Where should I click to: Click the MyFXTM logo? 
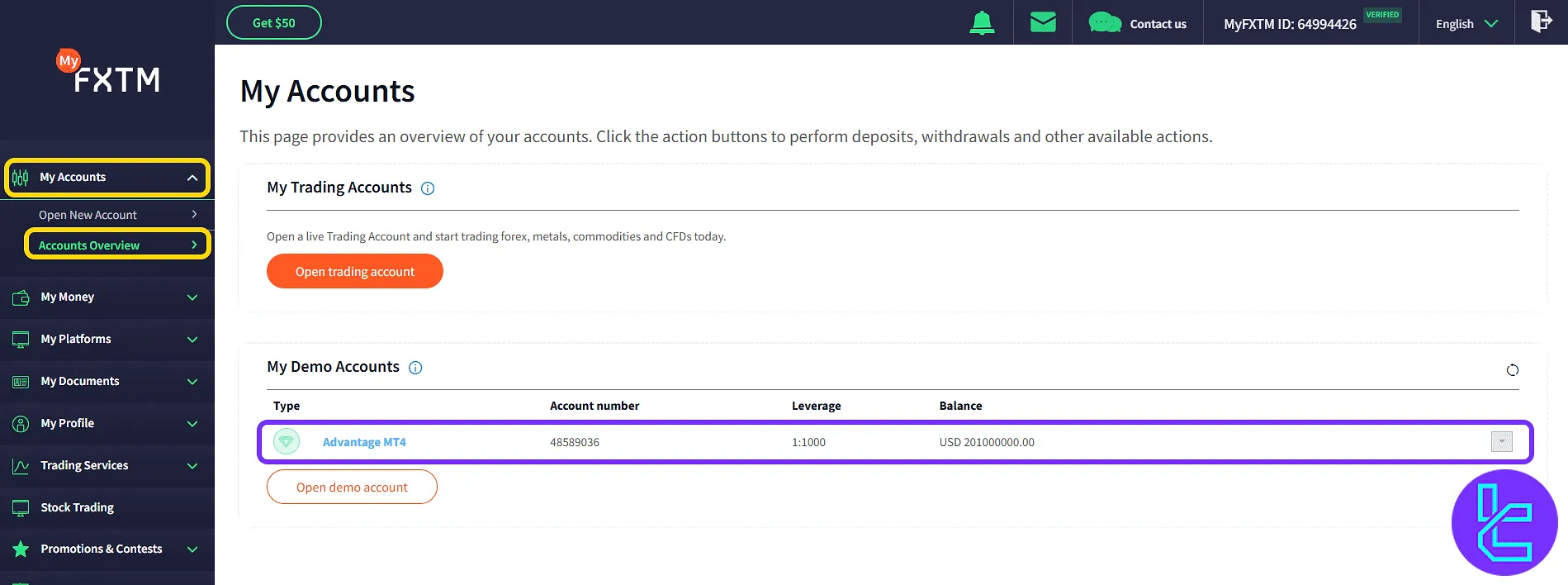coord(108,74)
